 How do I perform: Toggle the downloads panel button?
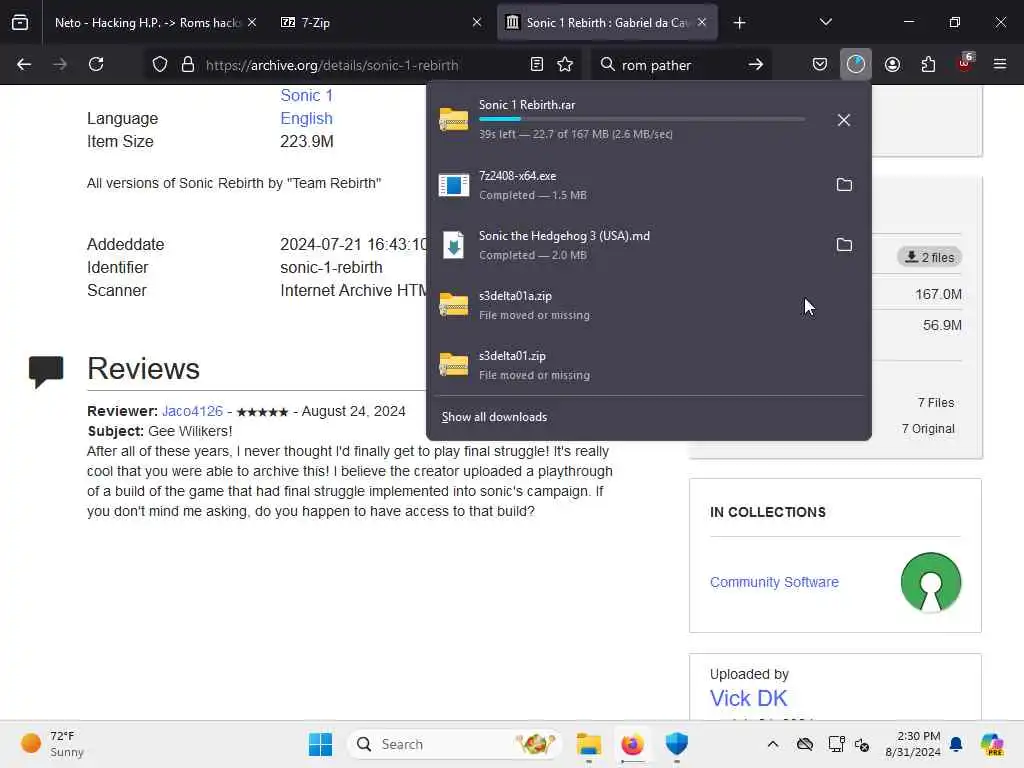856,65
